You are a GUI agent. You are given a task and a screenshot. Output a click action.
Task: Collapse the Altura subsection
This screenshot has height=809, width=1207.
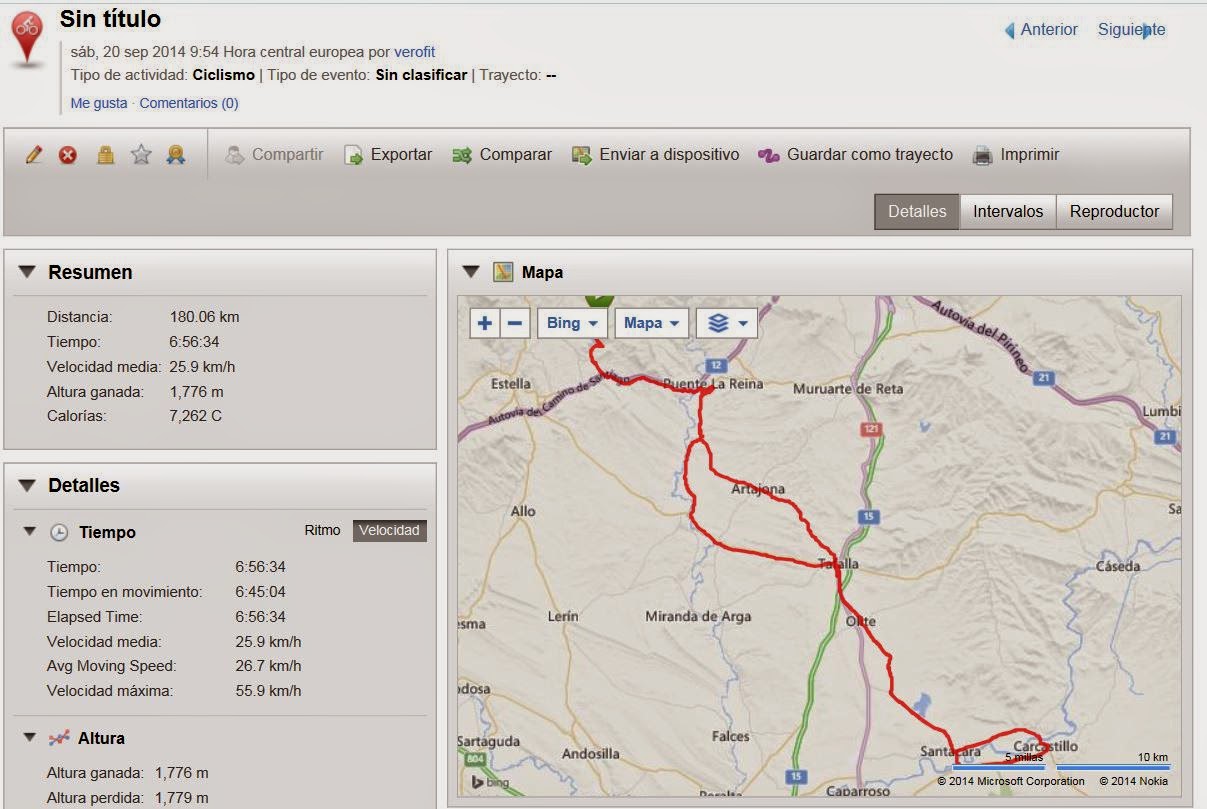pos(30,738)
